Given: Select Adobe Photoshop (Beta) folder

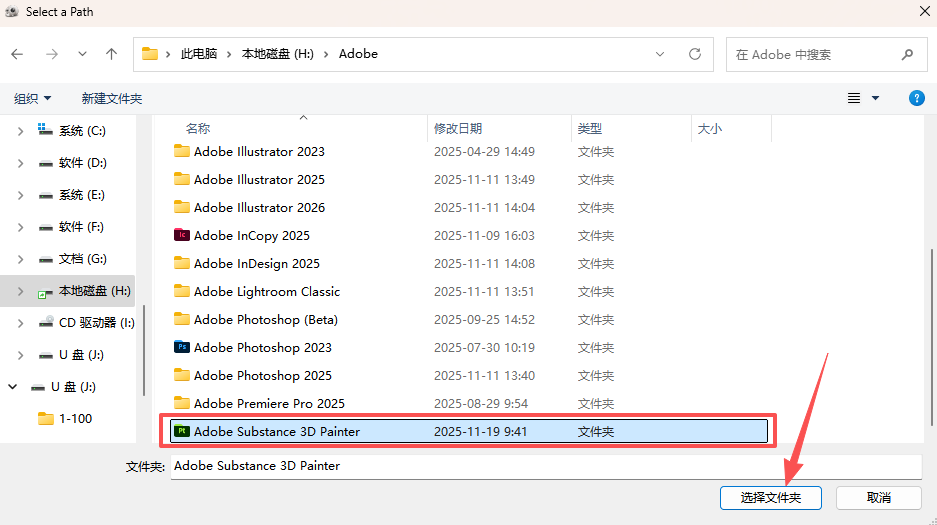Looking at the screenshot, I should [x=265, y=320].
